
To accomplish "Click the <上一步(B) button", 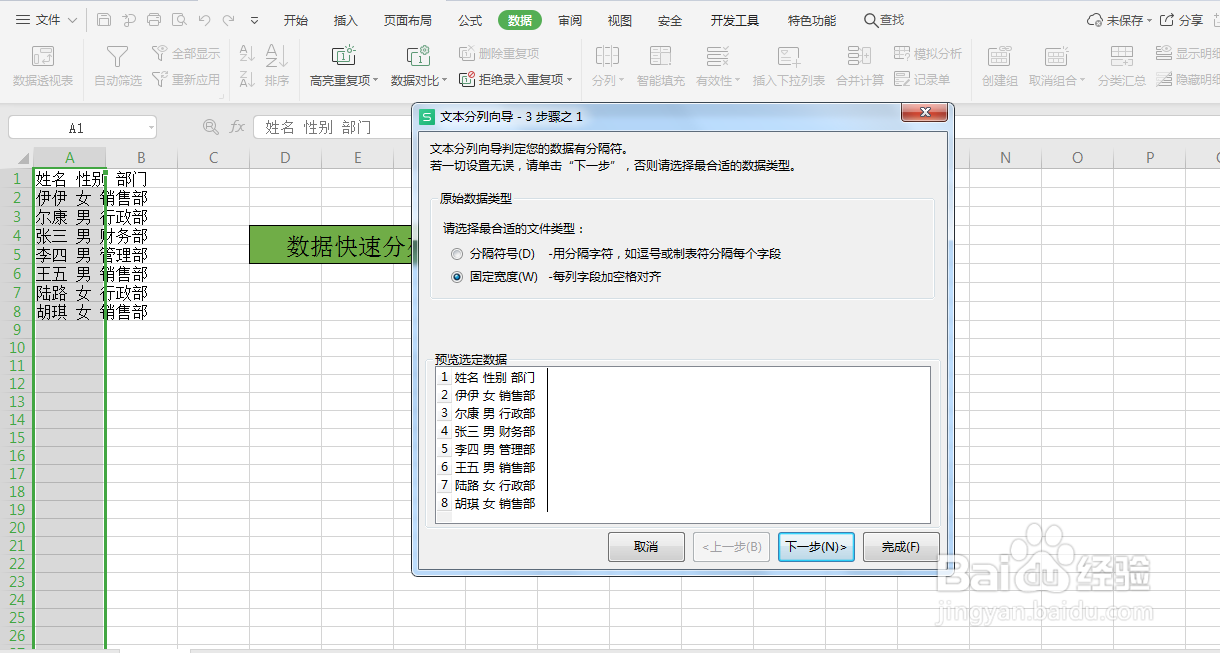I will click(731, 547).
